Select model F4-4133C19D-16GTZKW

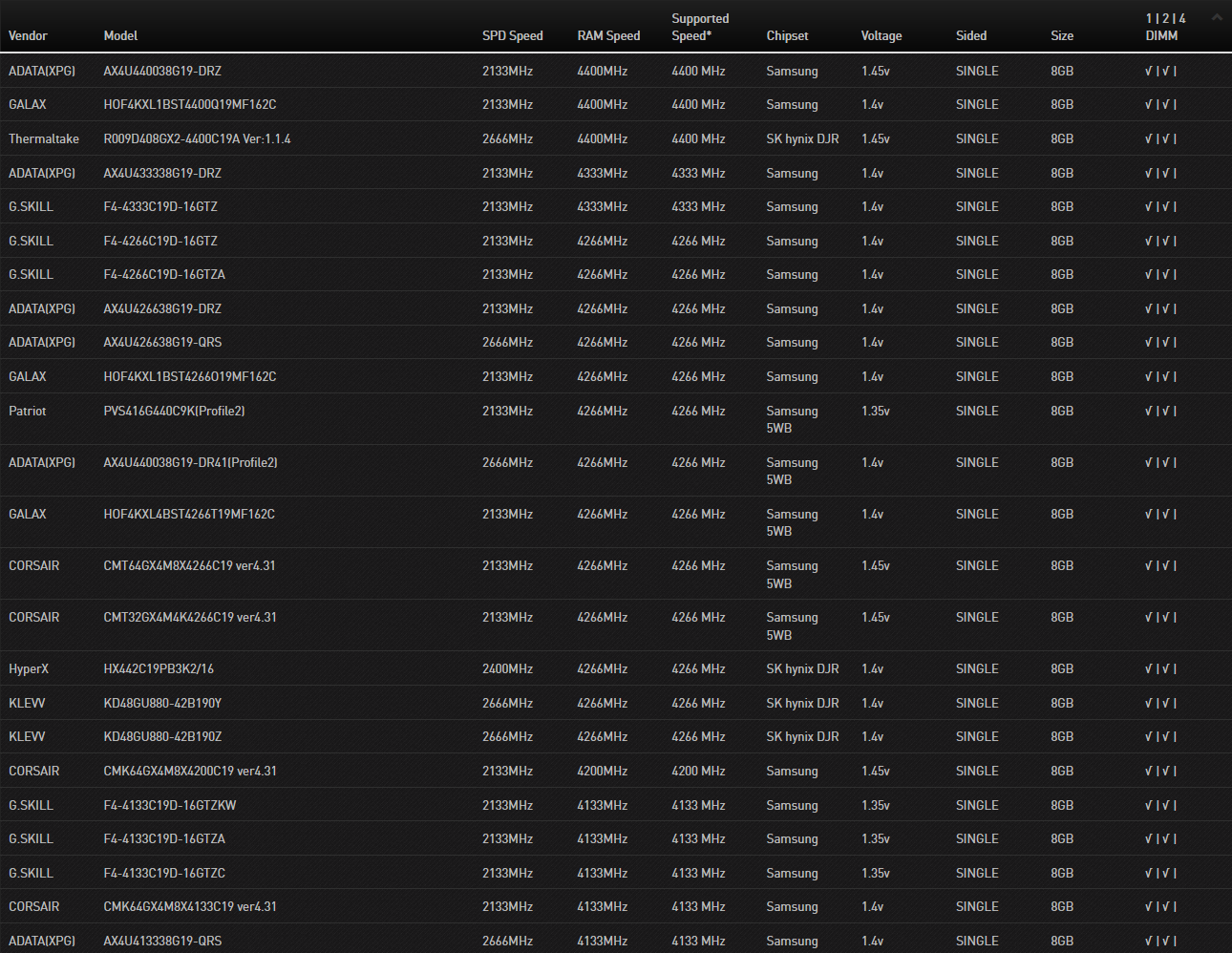coord(170,806)
